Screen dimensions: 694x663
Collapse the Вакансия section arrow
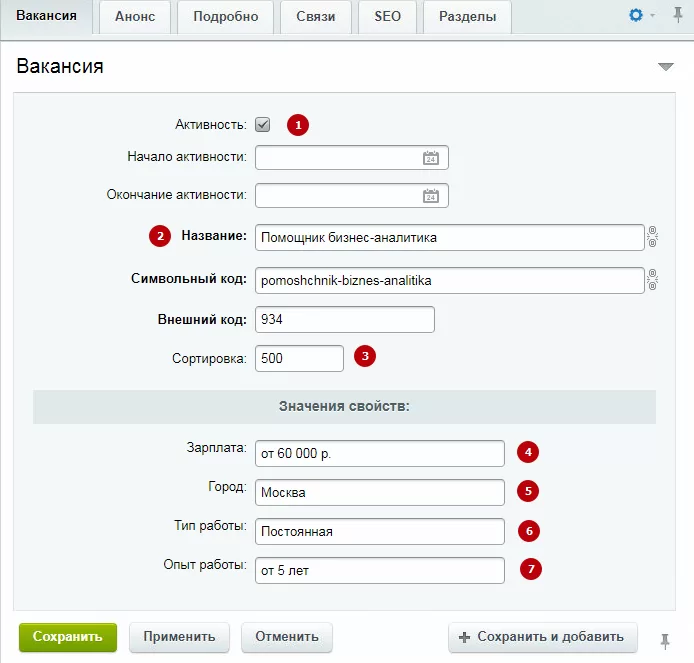tap(665, 67)
